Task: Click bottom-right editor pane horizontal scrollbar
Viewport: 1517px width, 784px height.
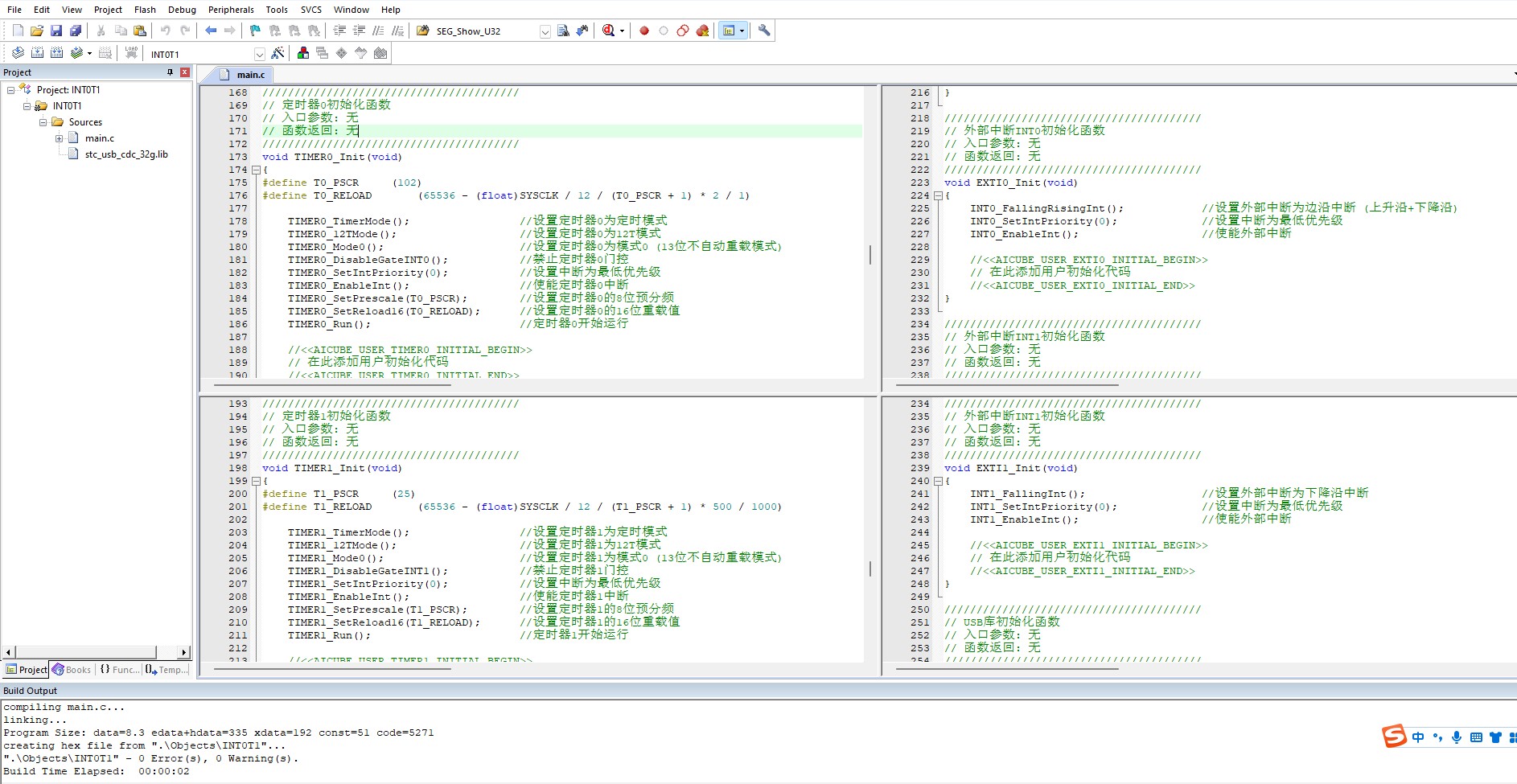Action: (x=1006, y=669)
